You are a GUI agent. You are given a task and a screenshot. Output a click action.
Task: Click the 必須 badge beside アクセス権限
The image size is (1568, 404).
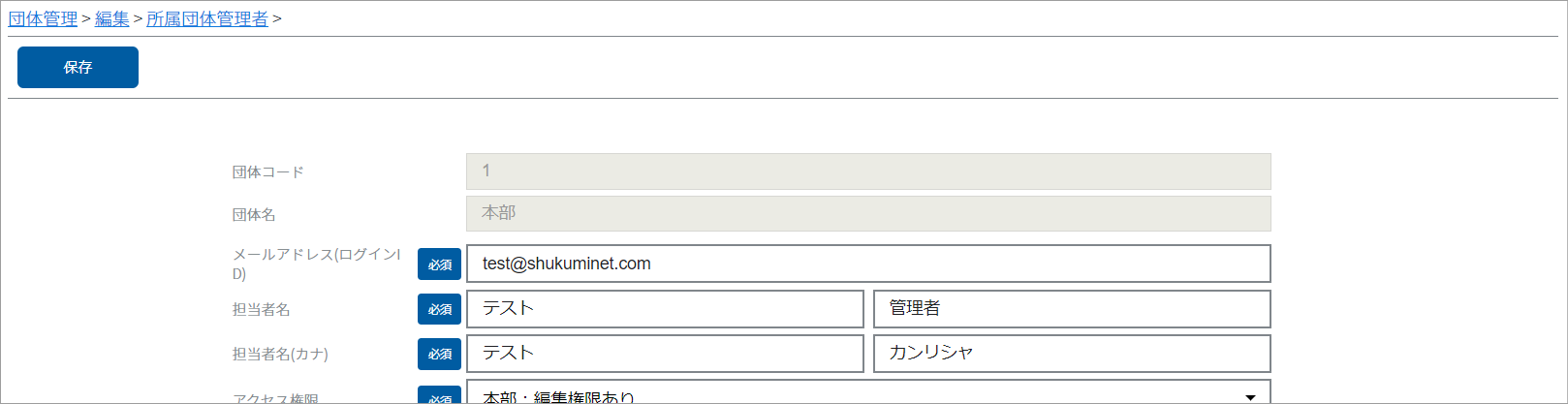tap(439, 395)
